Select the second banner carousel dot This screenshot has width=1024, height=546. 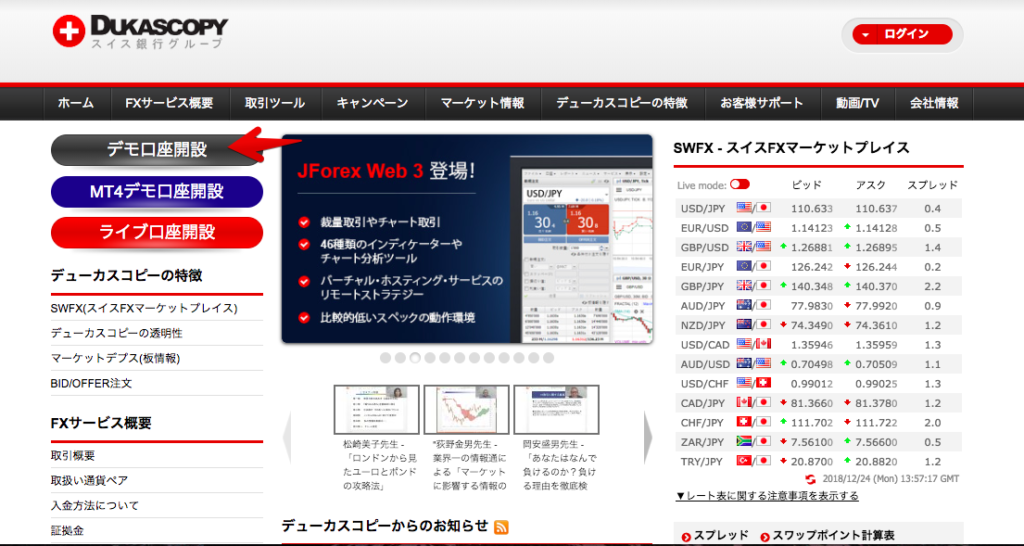(x=400, y=358)
